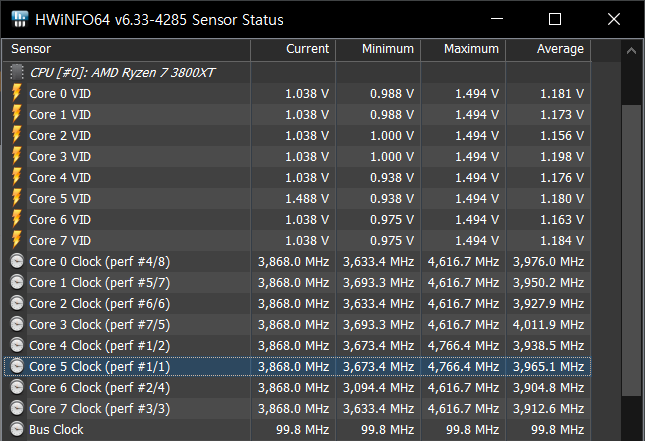Click Core 5 VID current value 1.488 V

[307, 199]
